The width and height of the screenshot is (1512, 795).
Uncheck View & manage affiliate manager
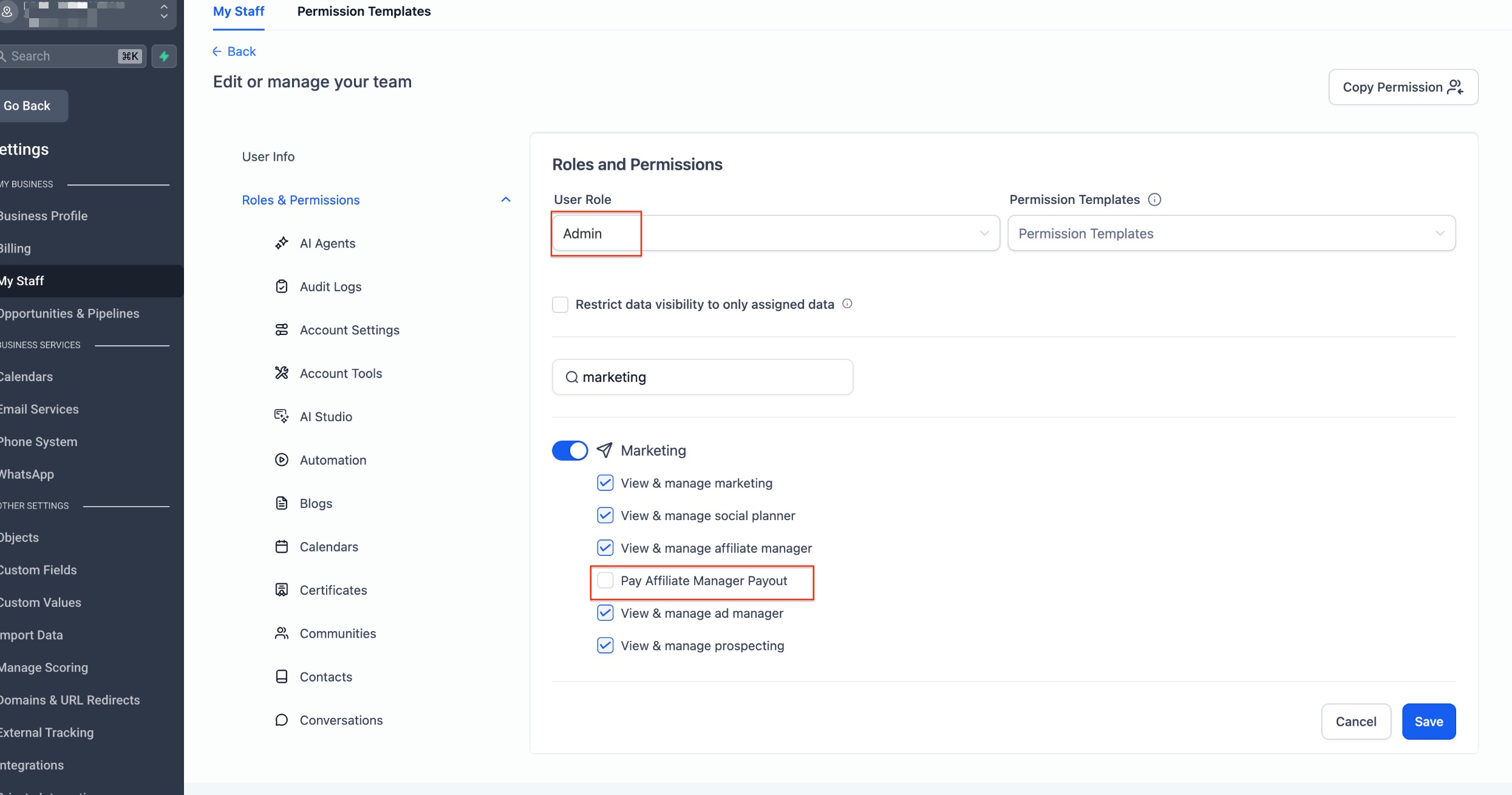click(x=605, y=548)
